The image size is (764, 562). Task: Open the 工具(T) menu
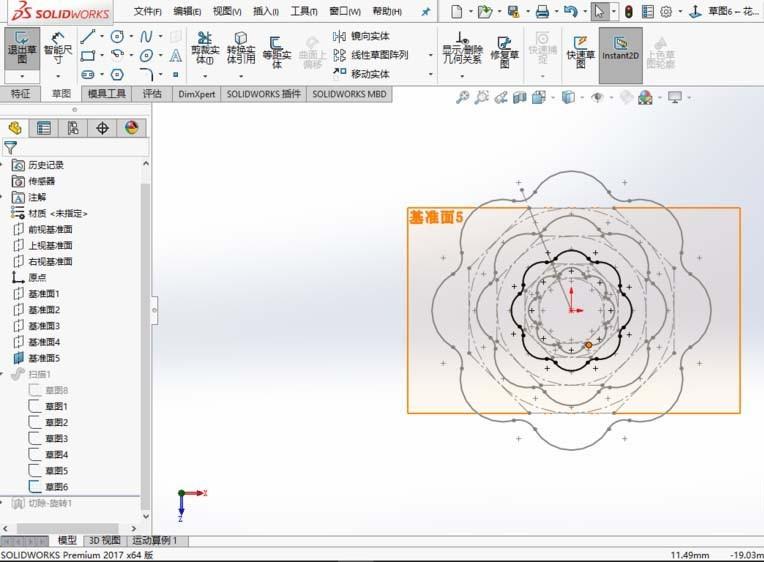[x=304, y=11]
